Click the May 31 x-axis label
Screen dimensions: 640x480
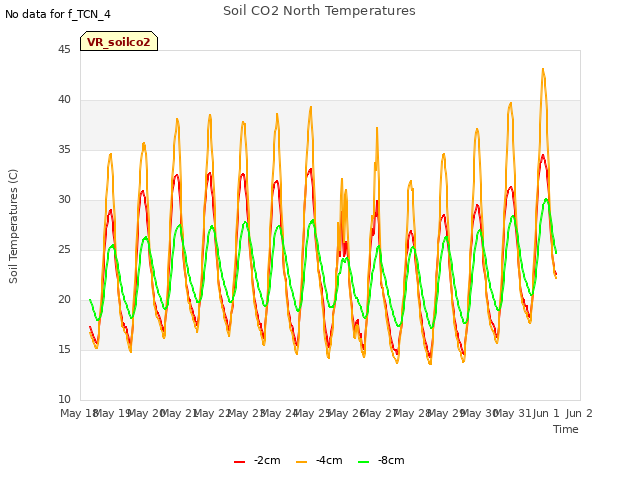pos(512,413)
